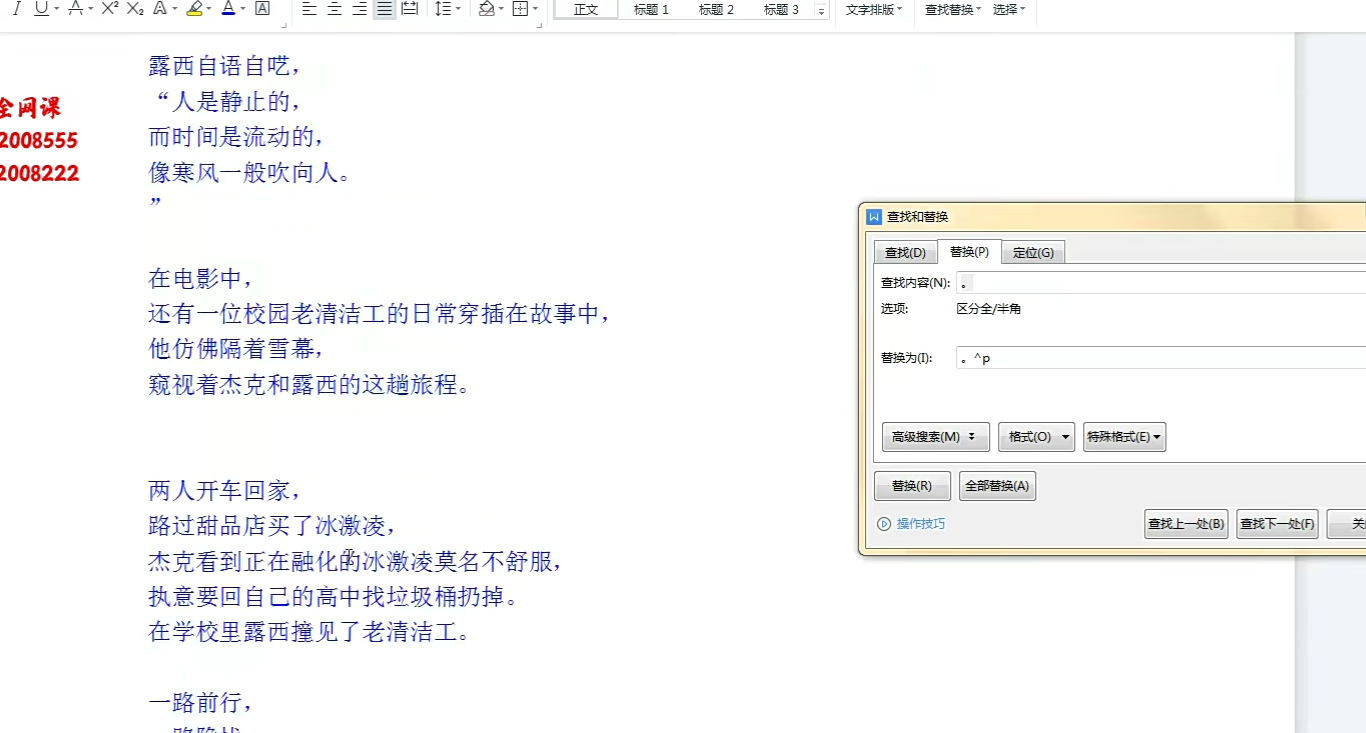Open strikethrough options dropdown arrow

[91, 9]
